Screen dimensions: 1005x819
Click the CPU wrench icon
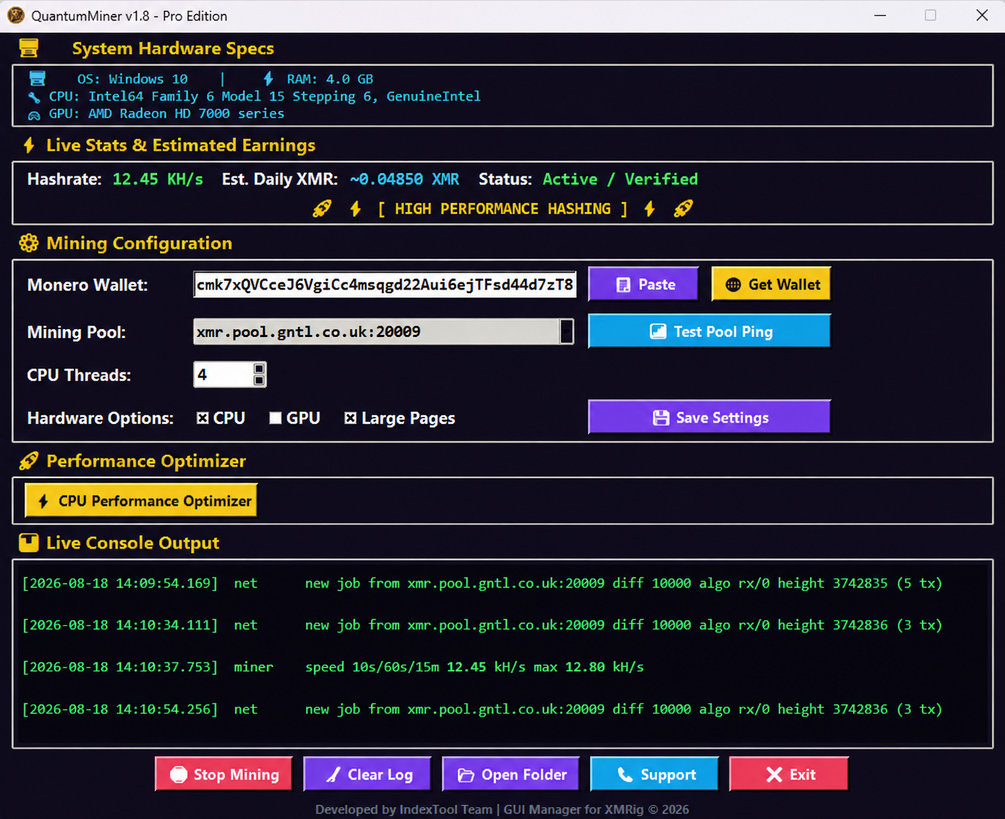34,97
